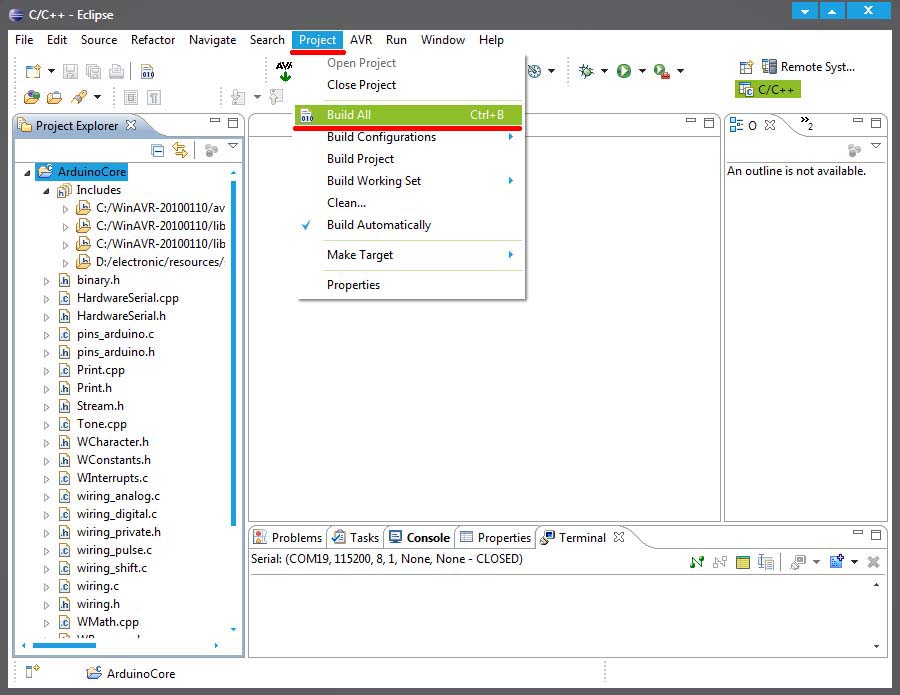Image resolution: width=900 pixels, height=695 pixels.
Task: Select the C/C++ perspective button
Action: click(x=767, y=90)
